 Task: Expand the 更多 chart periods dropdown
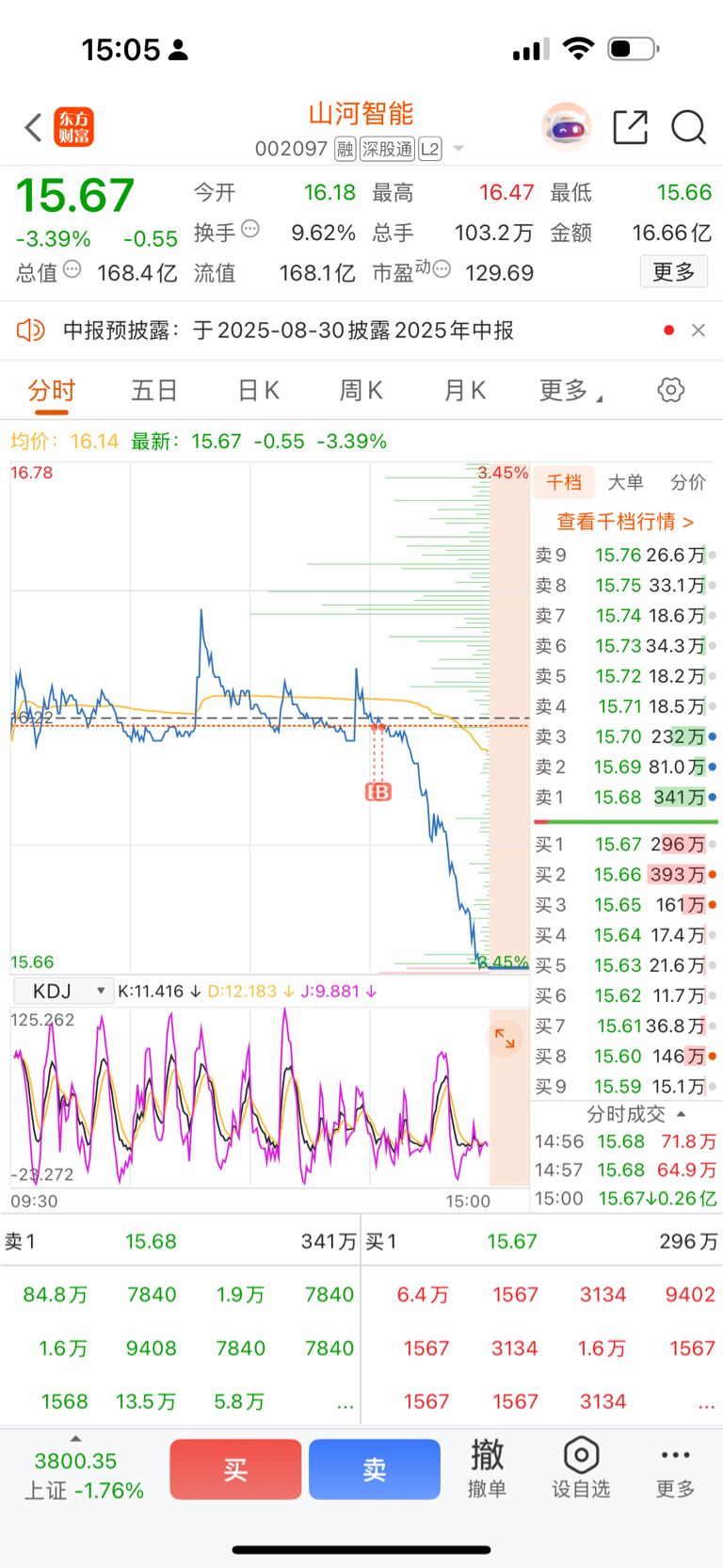[570, 391]
